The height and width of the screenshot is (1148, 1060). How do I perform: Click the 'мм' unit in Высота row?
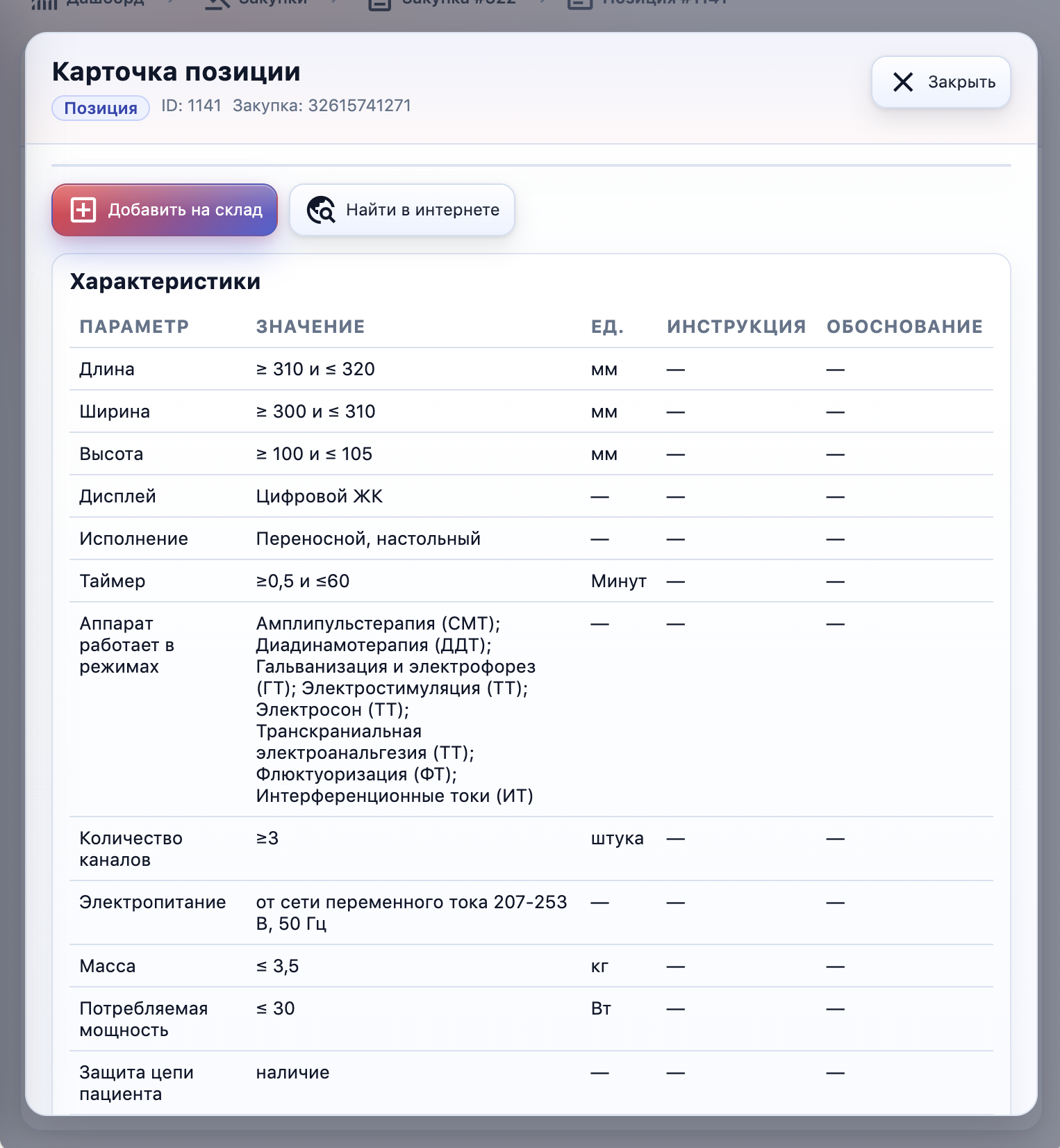pos(604,454)
